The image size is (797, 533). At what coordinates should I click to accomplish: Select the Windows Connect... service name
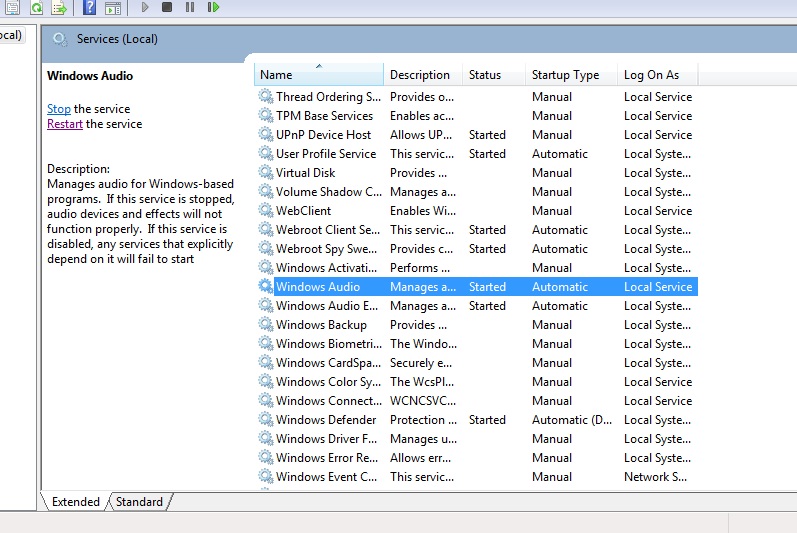click(x=329, y=401)
